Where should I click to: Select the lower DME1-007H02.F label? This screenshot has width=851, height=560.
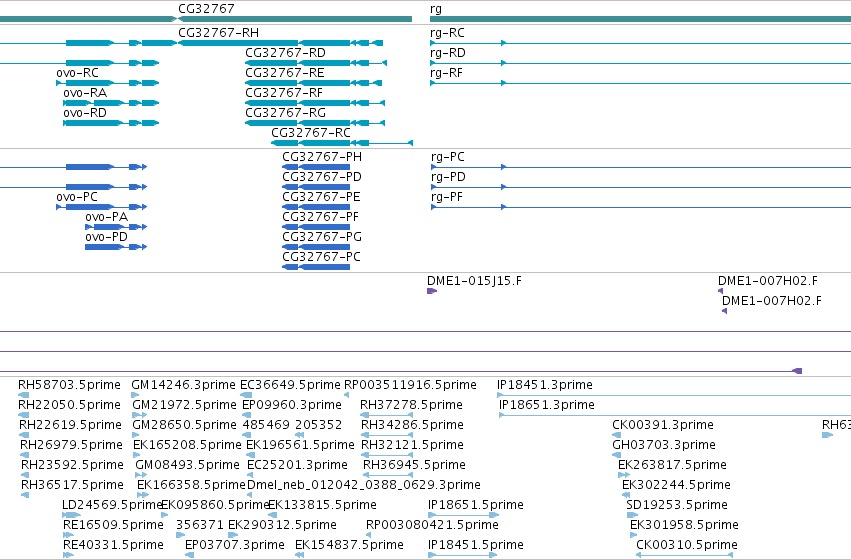click(772, 301)
